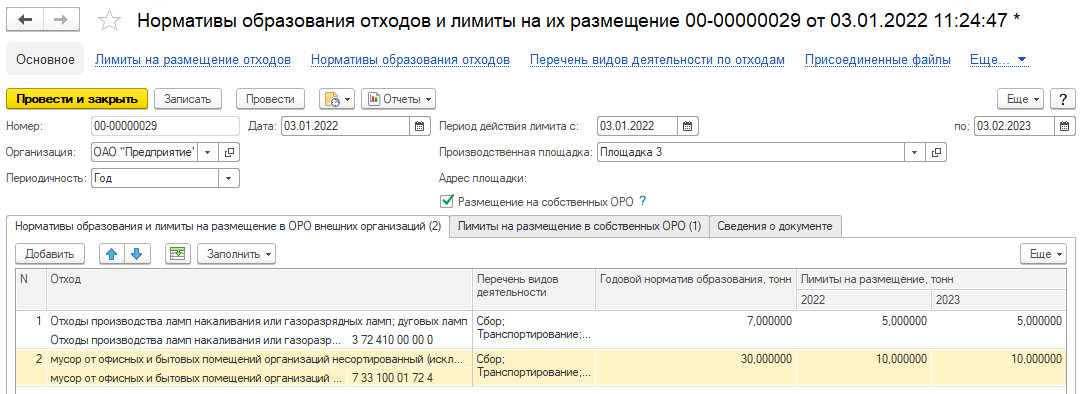Open Перечень видов деятельности по отходам link
The height and width of the screenshot is (394, 1083).
pos(657,59)
